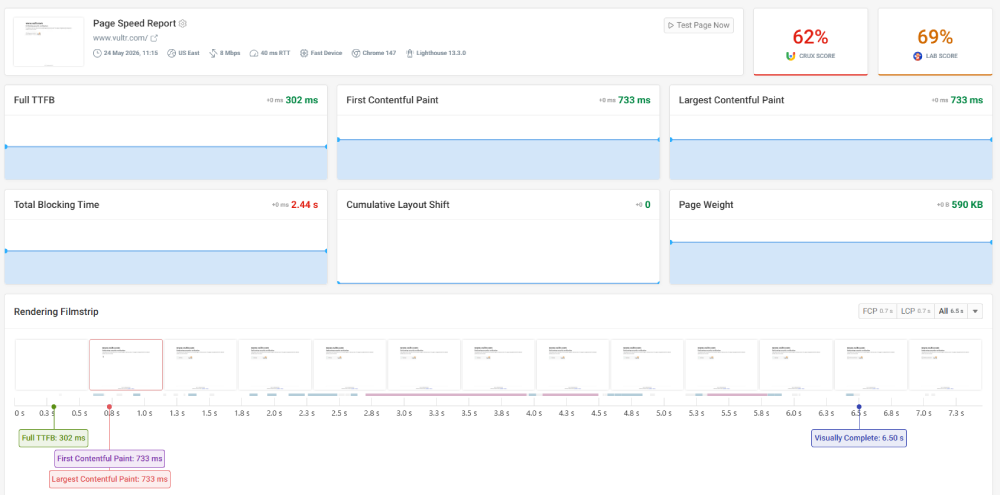
Task: Open the filmstrip options dropdown arrow
Action: point(975,311)
